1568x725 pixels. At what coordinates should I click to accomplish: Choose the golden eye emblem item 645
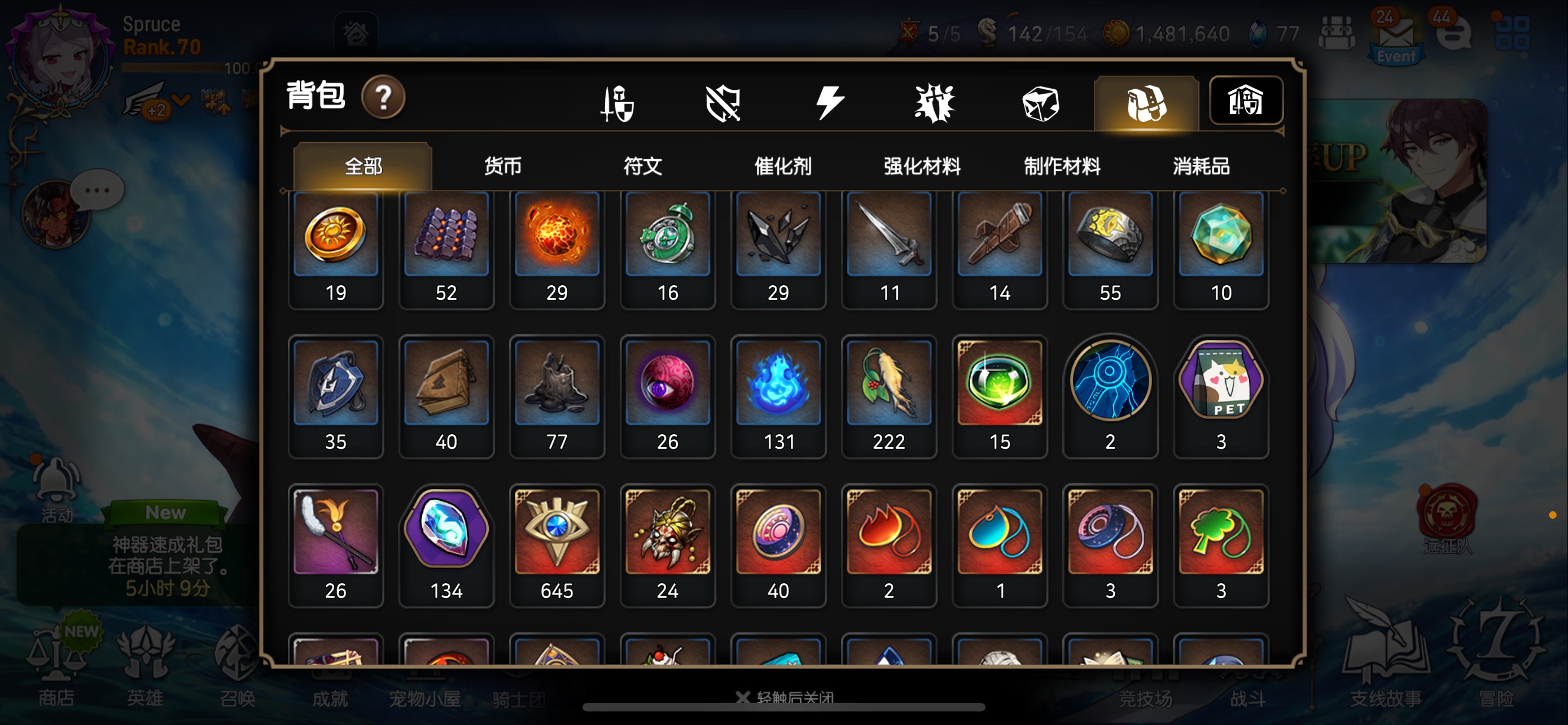(557, 545)
